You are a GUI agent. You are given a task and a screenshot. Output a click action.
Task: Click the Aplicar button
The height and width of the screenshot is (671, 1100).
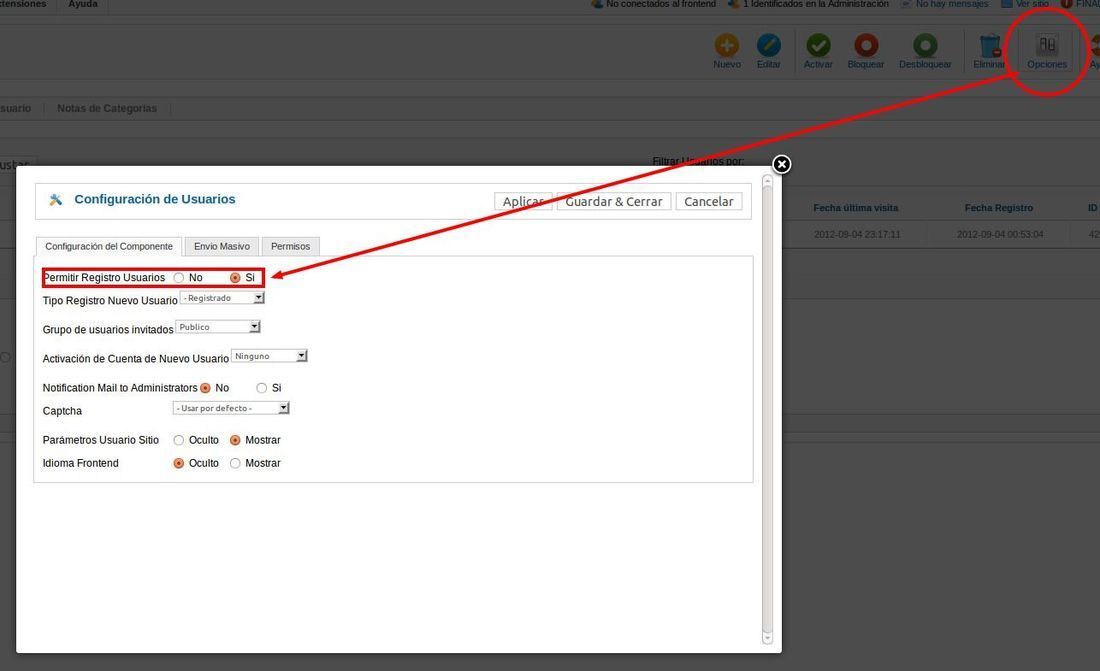click(523, 201)
